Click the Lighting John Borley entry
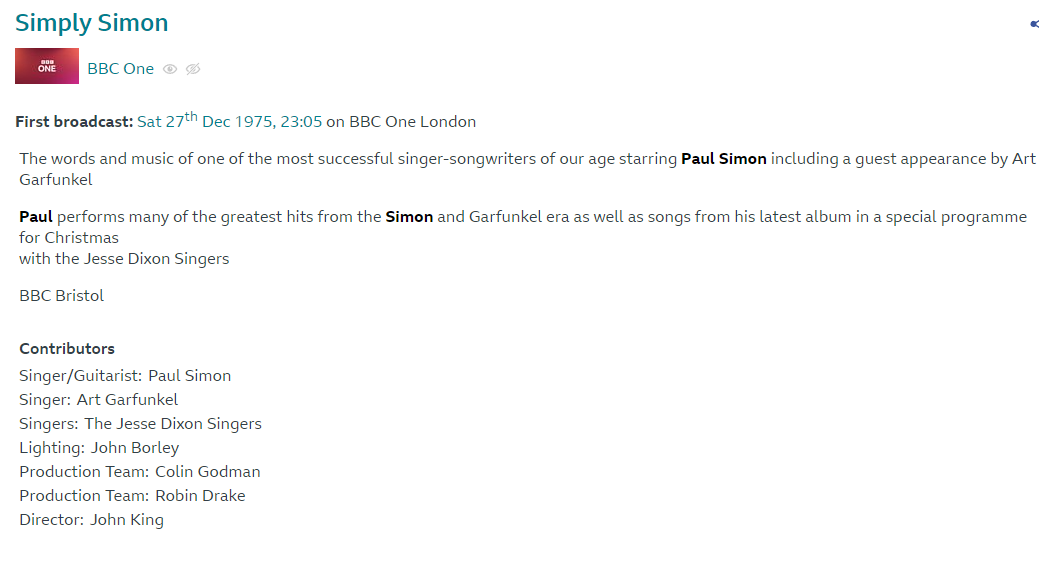Image resolution: width=1039 pixels, height=566 pixels. click(99, 448)
